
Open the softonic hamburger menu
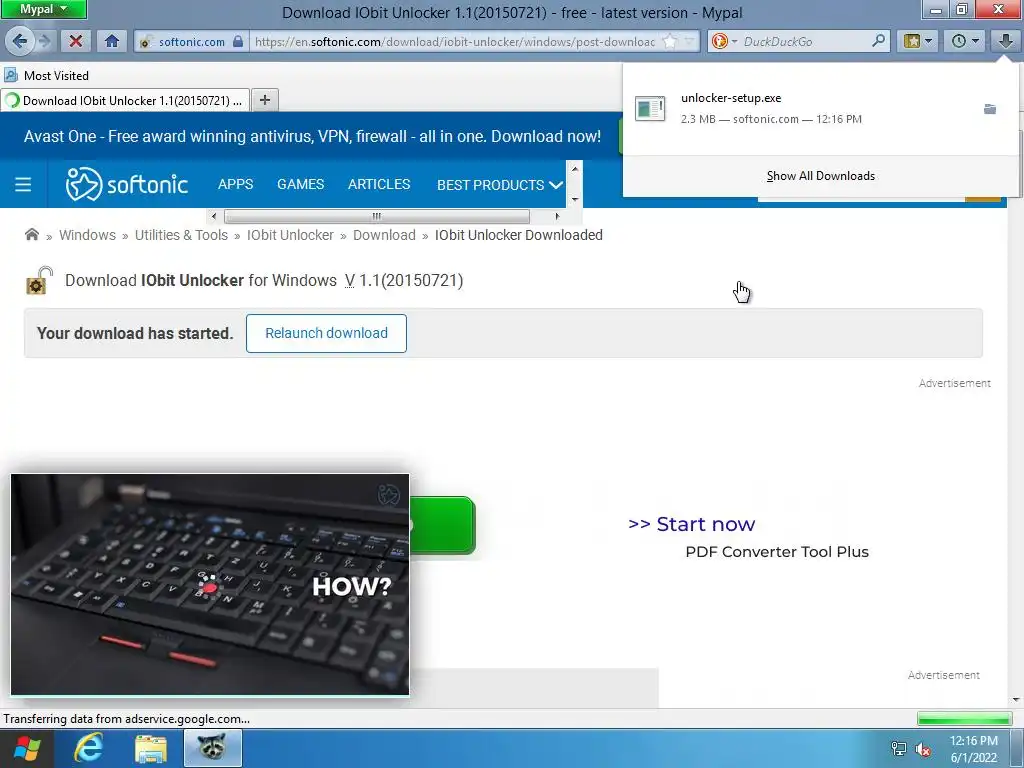coord(23,184)
